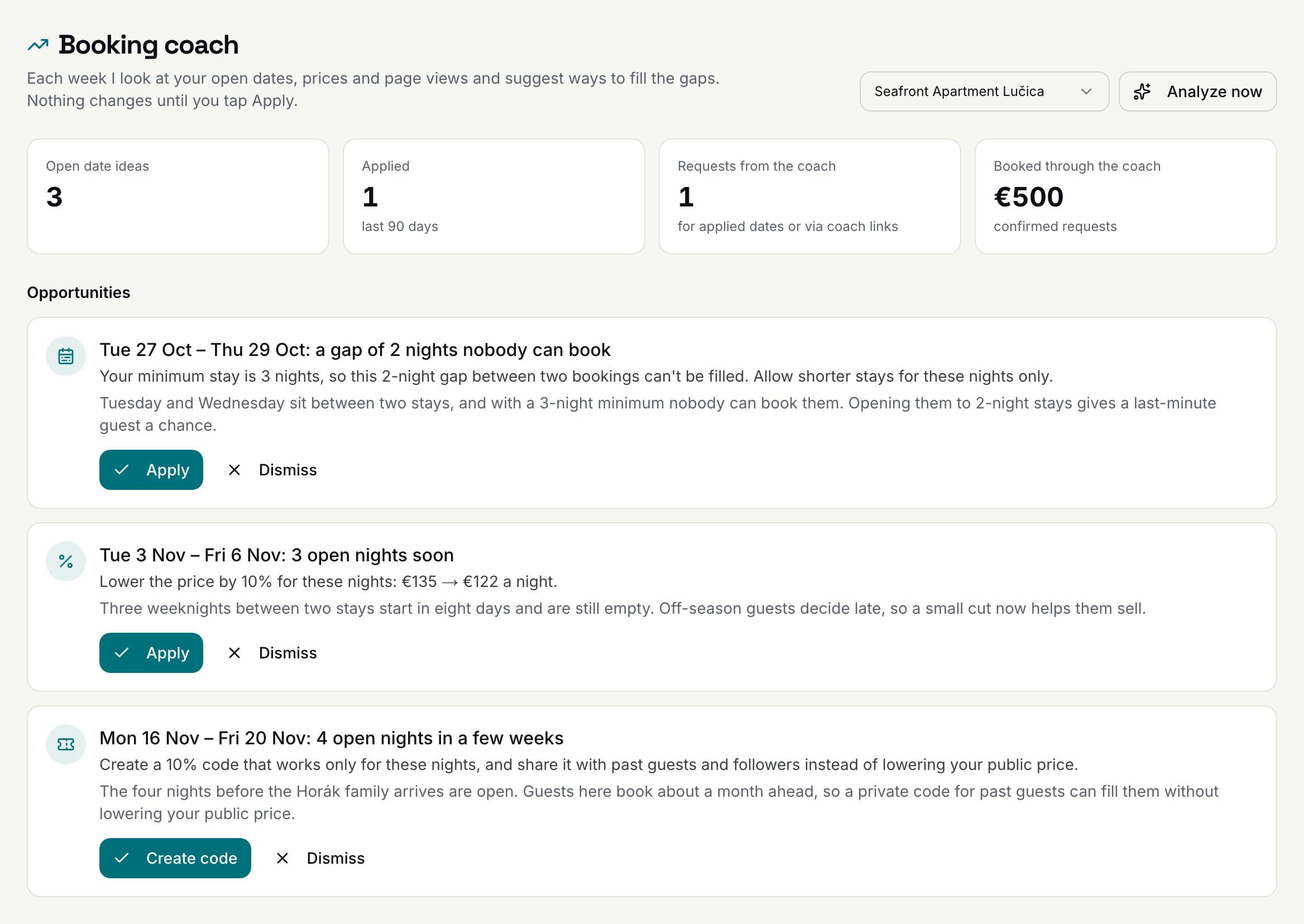Click the text "confirmed requests"
Viewport: 1304px width, 924px height.
(x=1055, y=227)
